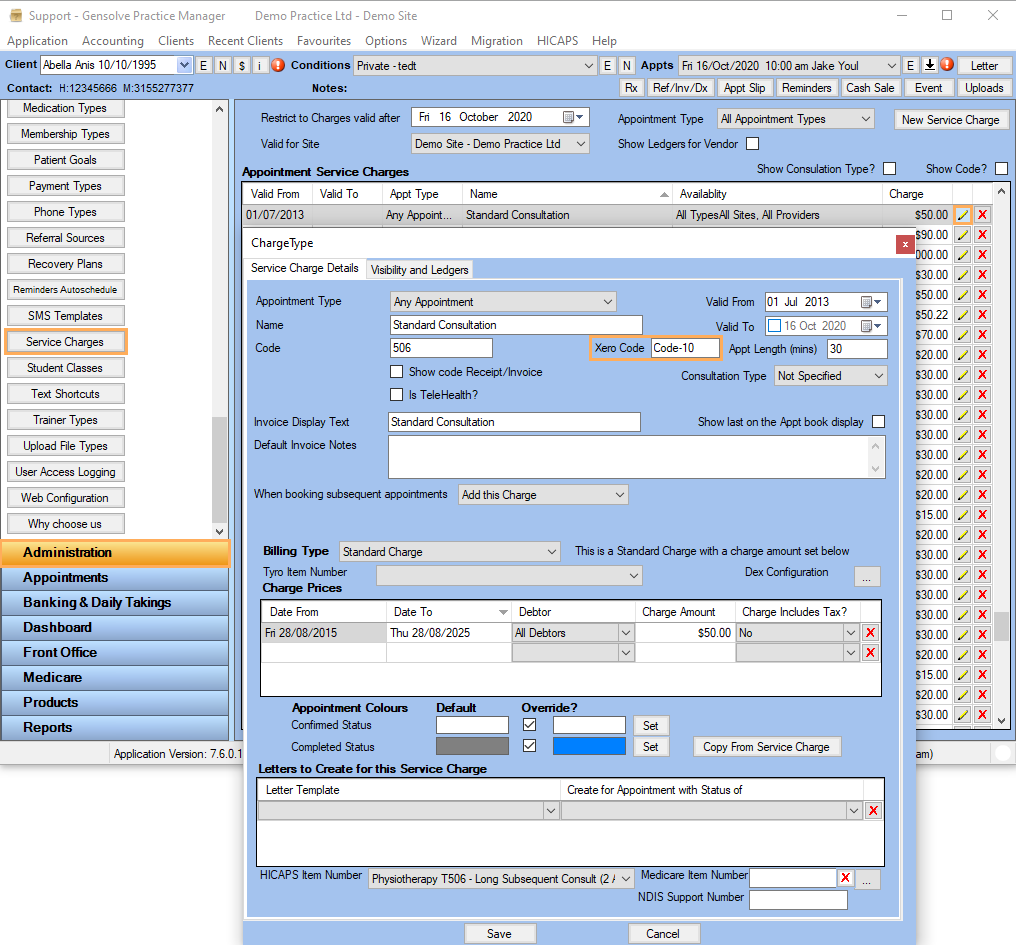Open the Accounting menu
This screenshot has width=1016, height=945.
(113, 41)
